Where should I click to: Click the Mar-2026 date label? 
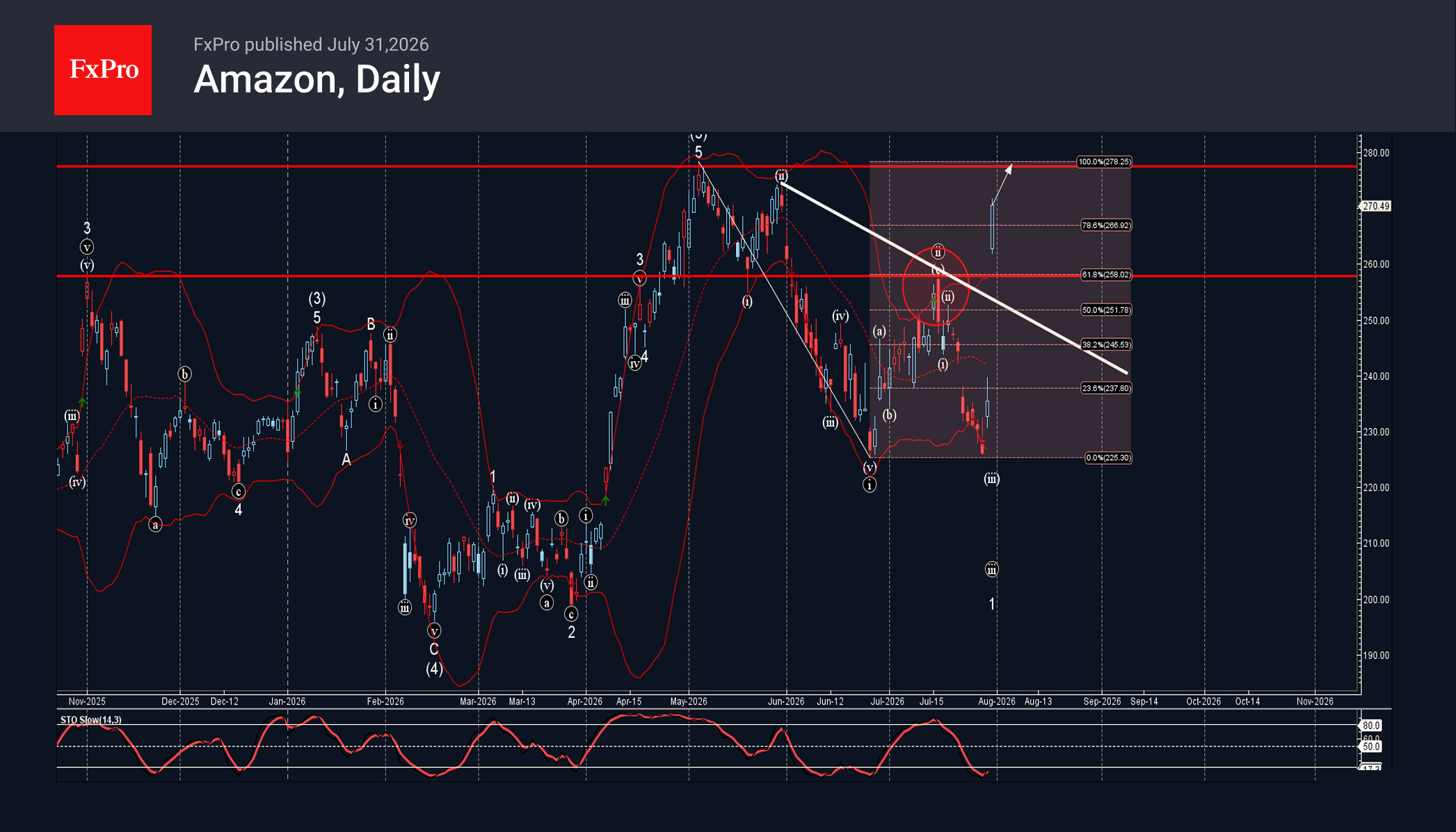[478, 701]
